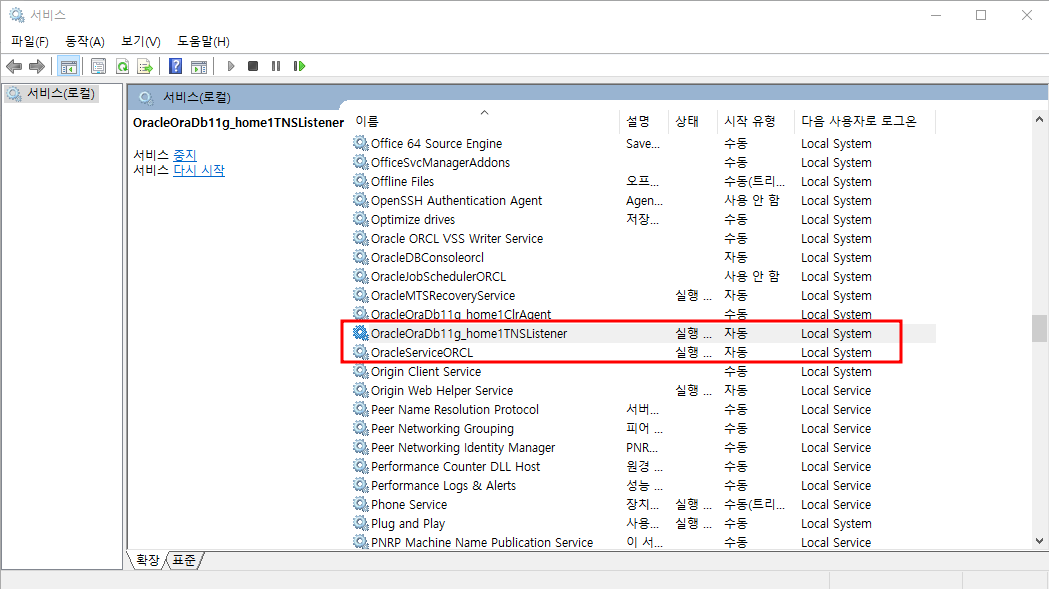Select OracleOraDb11g_home1TNSListener service row

(469, 333)
